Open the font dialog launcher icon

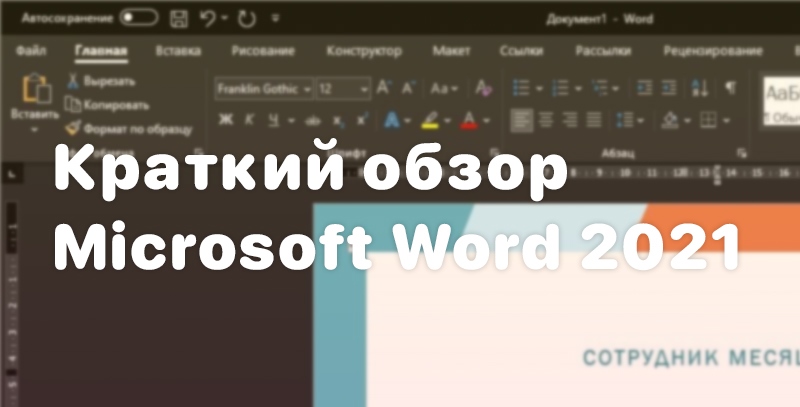point(493,152)
